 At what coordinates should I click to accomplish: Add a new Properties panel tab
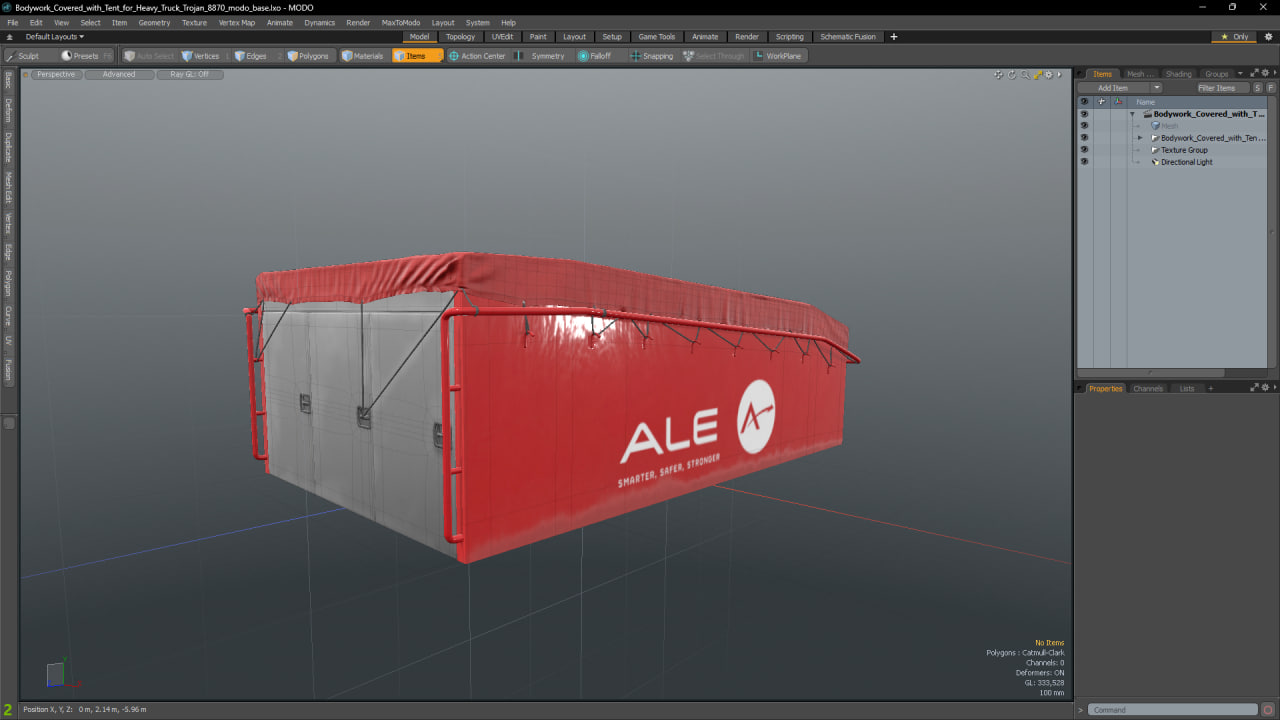(x=1210, y=388)
